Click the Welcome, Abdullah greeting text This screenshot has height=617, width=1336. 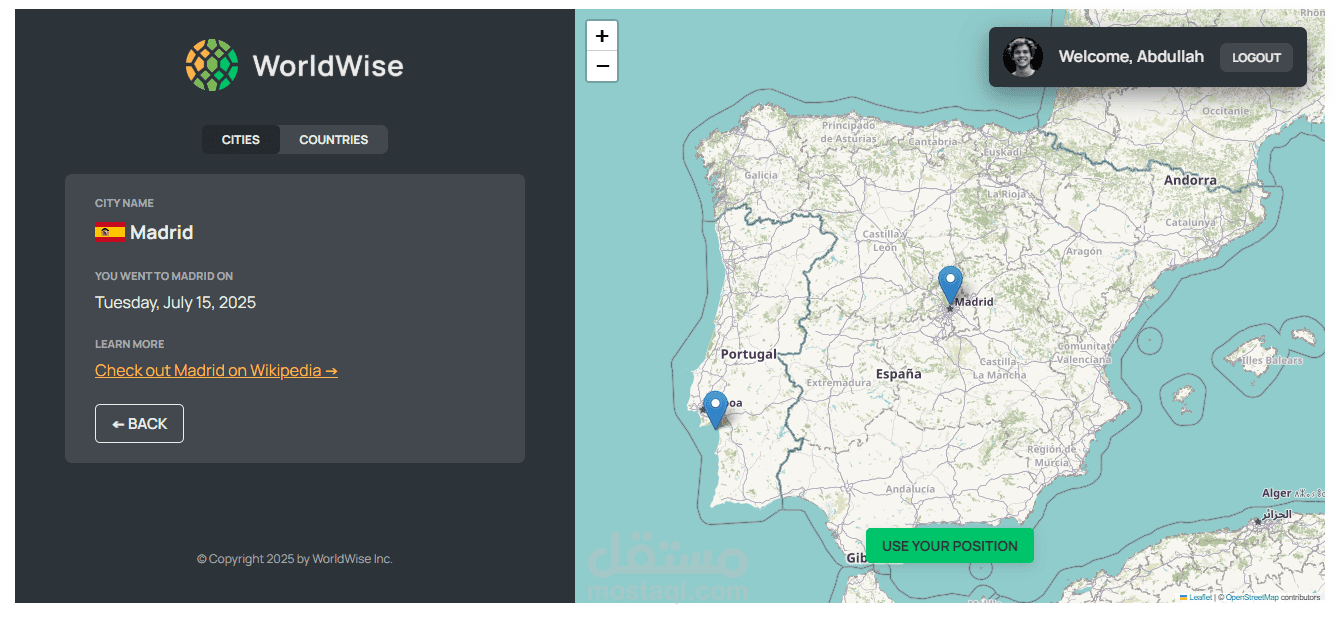pyautogui.click(x=1131, y=56)
